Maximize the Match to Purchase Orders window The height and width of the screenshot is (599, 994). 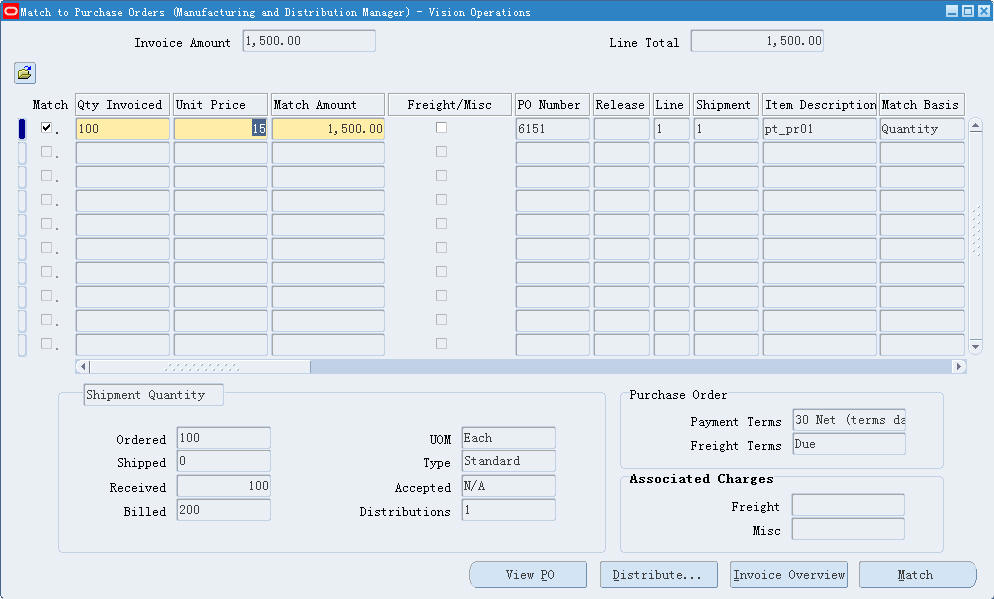point(968,11)
